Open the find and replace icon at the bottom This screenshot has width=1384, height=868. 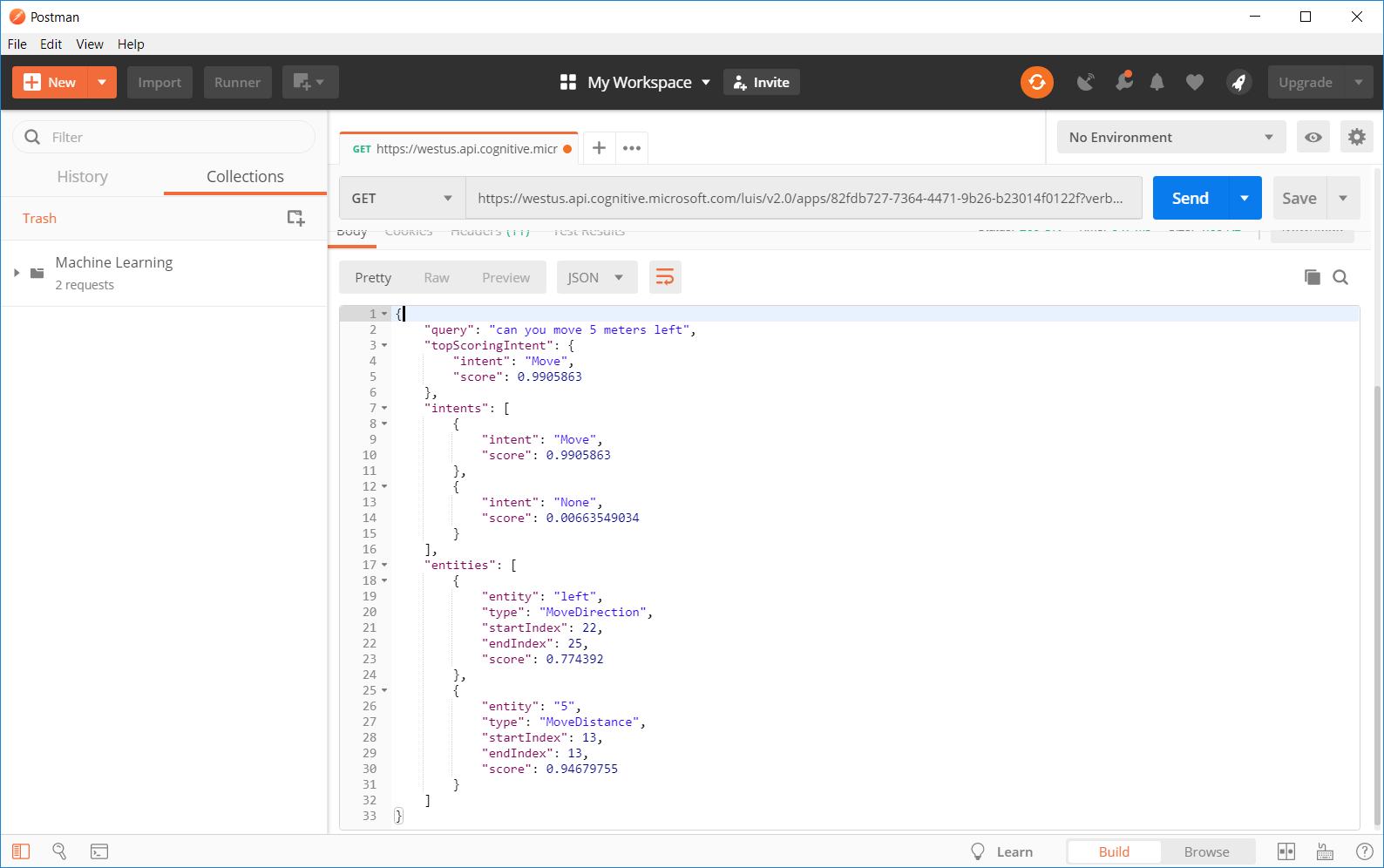[59, 851]
